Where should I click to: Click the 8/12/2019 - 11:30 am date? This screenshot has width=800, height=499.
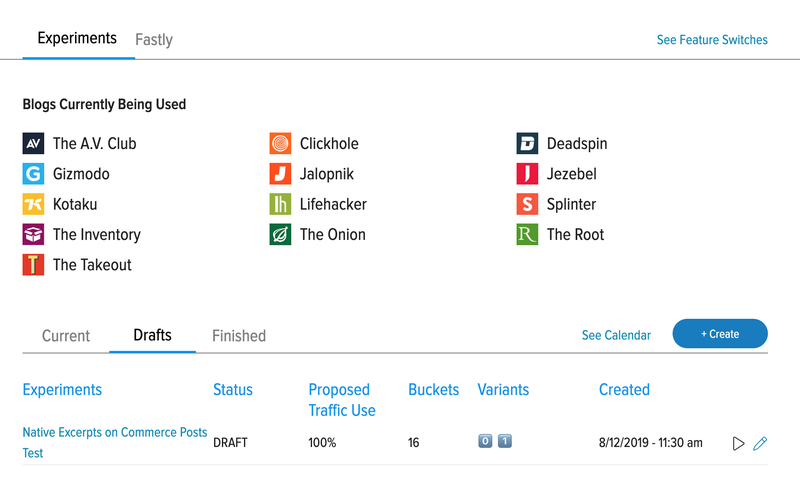tap(651, 443)
